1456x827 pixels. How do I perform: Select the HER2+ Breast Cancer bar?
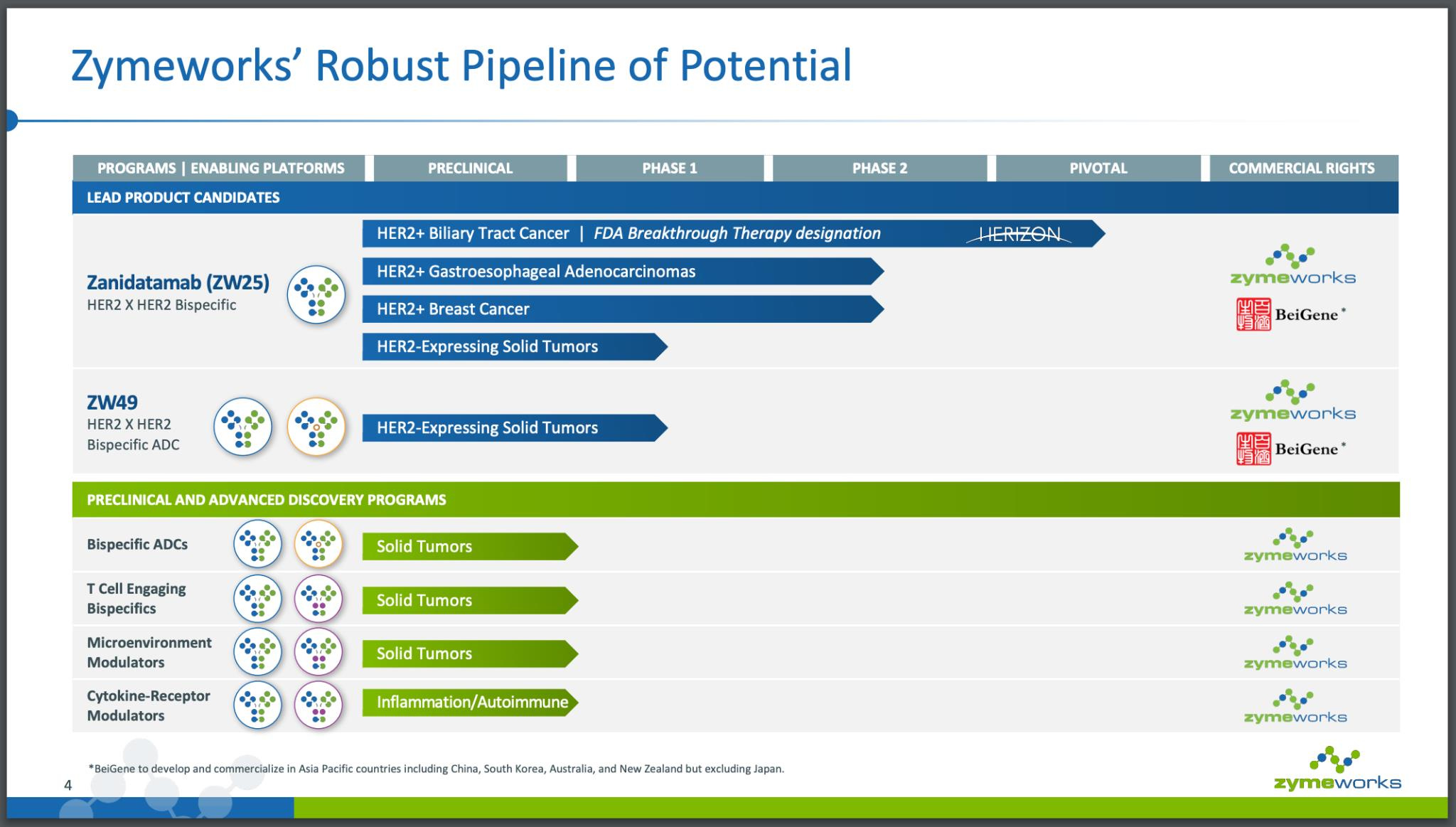tap(623, 309)
